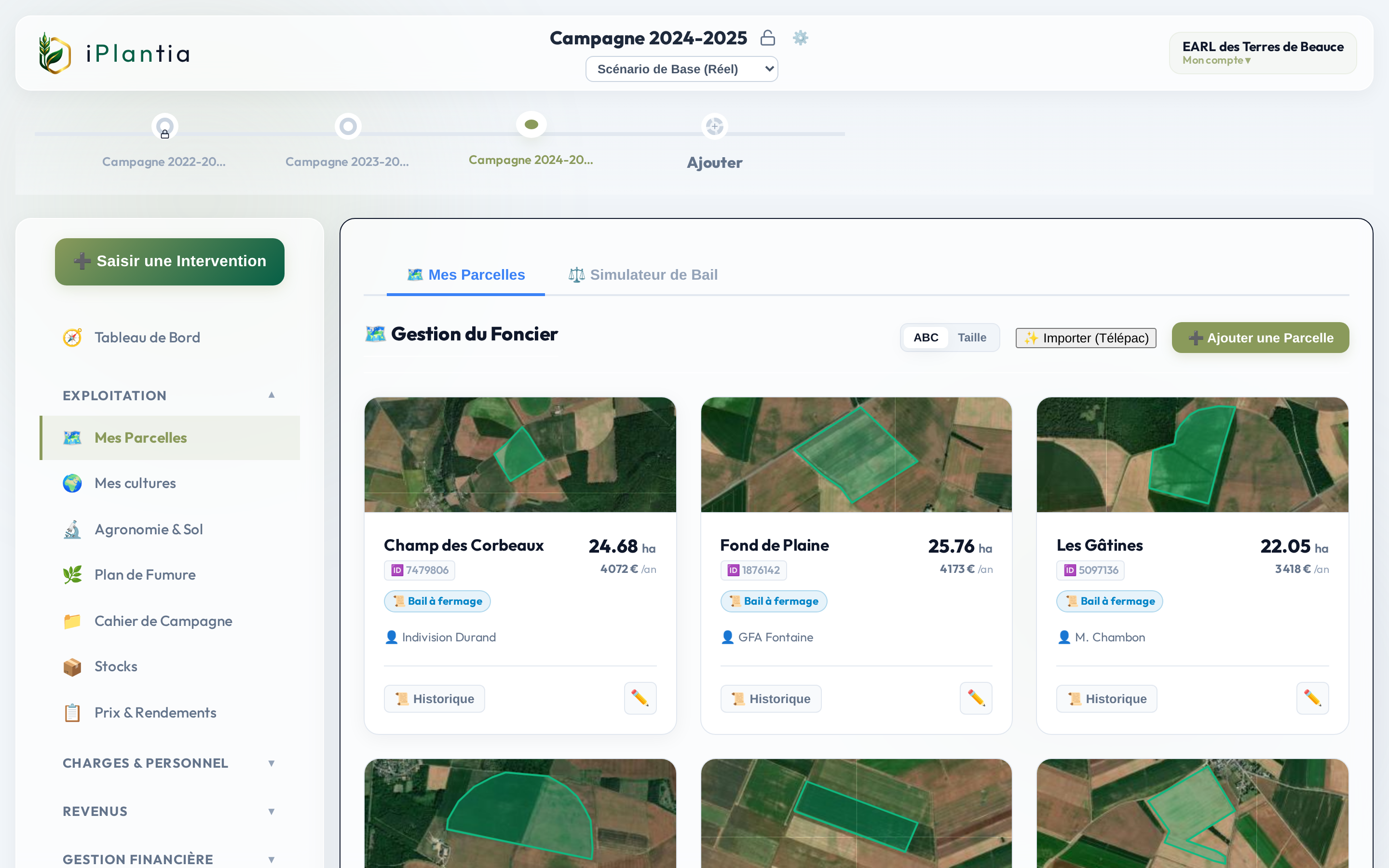
Task: Click the 3418 € /an rent value
Action: tap(1302, 569)
